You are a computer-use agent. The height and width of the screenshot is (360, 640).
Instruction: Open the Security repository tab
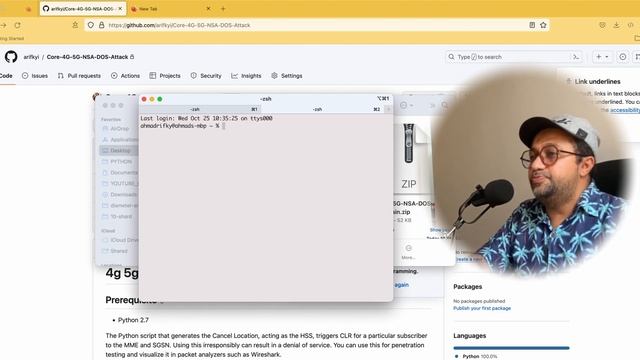pyautogui.click(x=206, y=76)
